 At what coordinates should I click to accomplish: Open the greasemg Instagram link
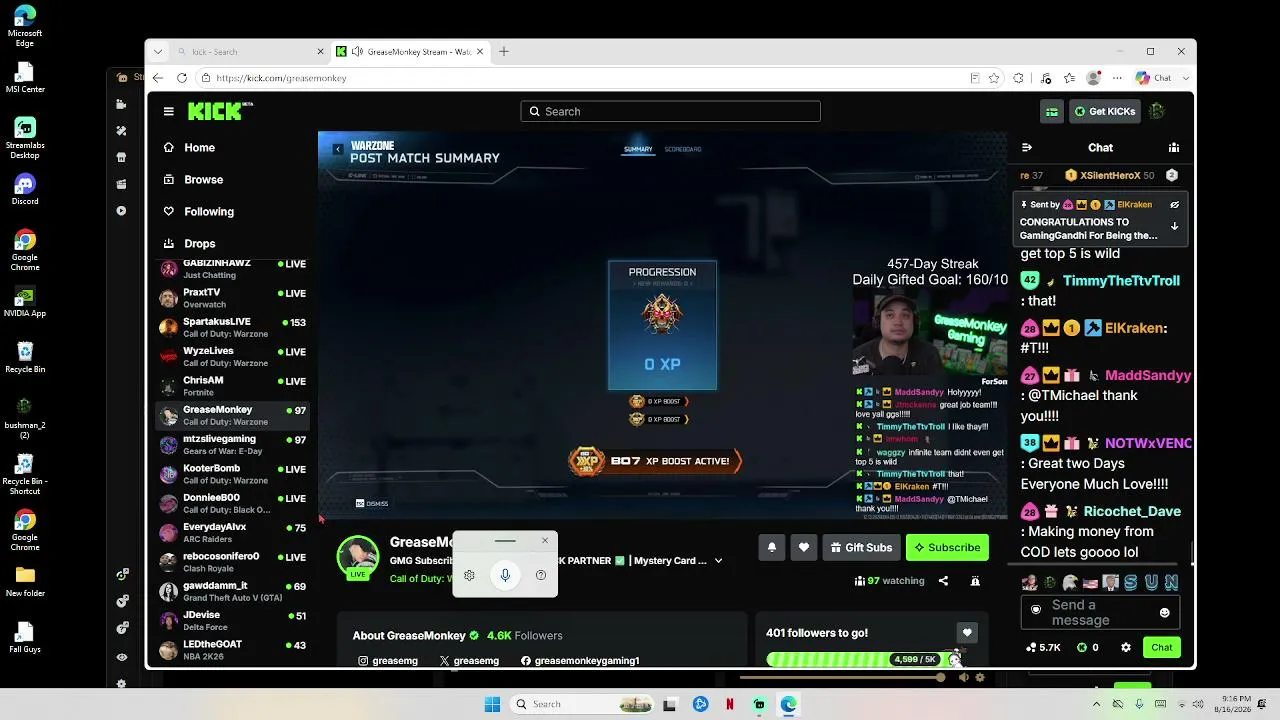tap(387, 661)
